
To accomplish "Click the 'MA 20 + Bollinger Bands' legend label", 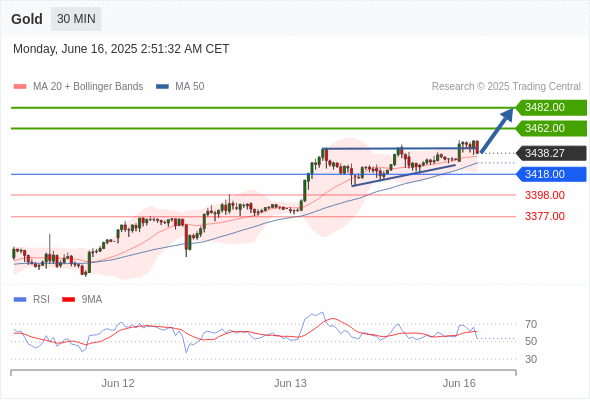I will [88, 87].
